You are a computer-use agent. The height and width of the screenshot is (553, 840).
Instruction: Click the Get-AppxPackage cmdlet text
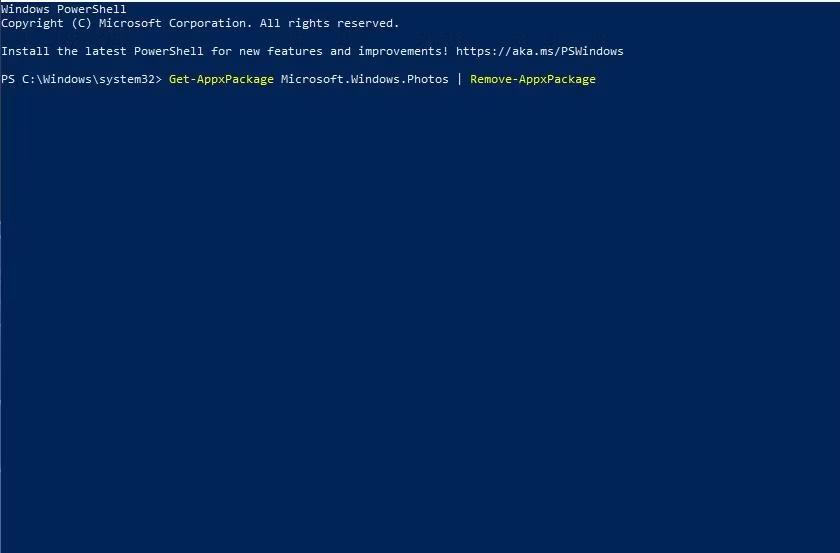221,79
